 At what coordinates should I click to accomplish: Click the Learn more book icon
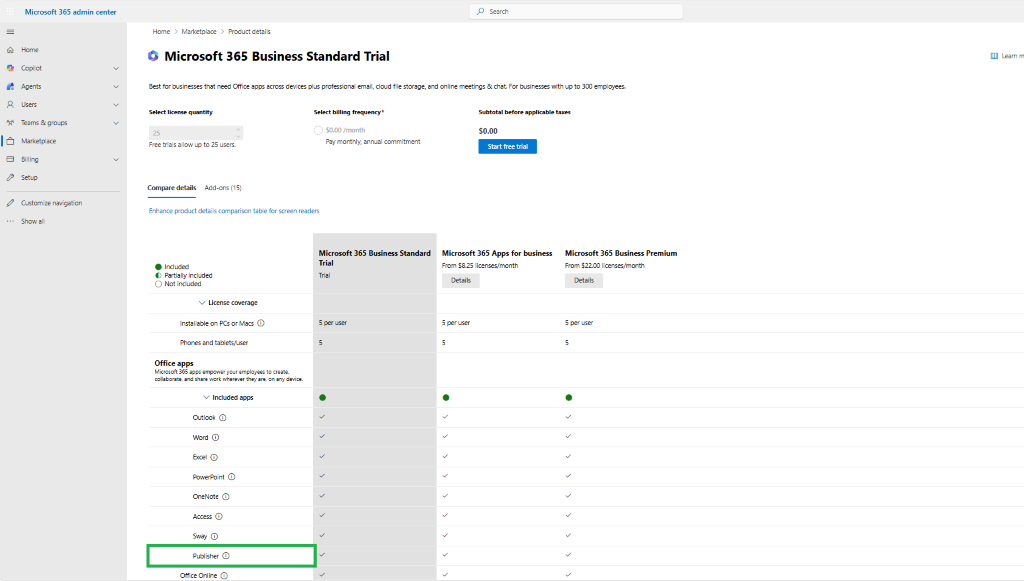(994, 56)
